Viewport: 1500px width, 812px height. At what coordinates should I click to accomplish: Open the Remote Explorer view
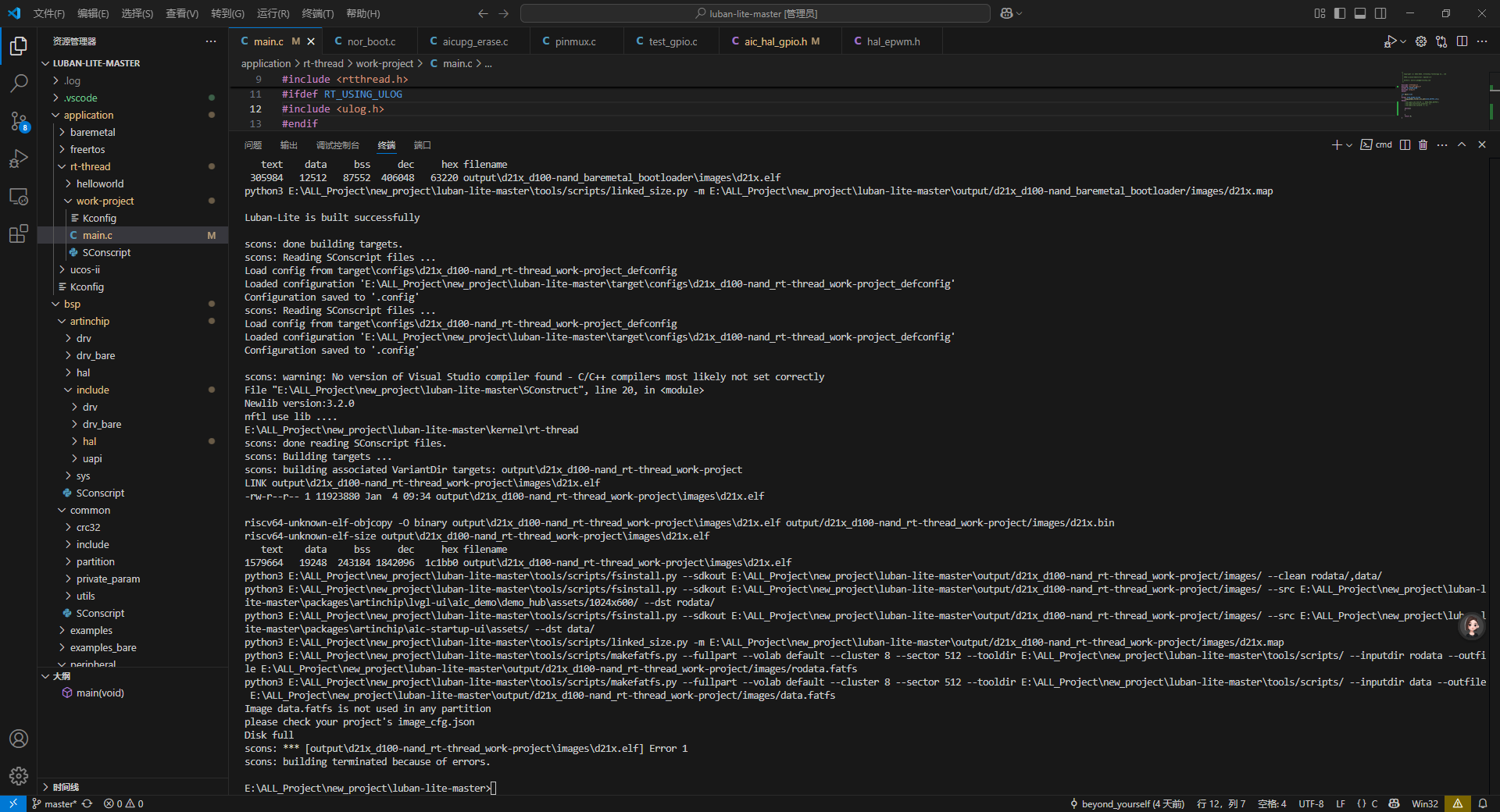click(x=19, y=196)
